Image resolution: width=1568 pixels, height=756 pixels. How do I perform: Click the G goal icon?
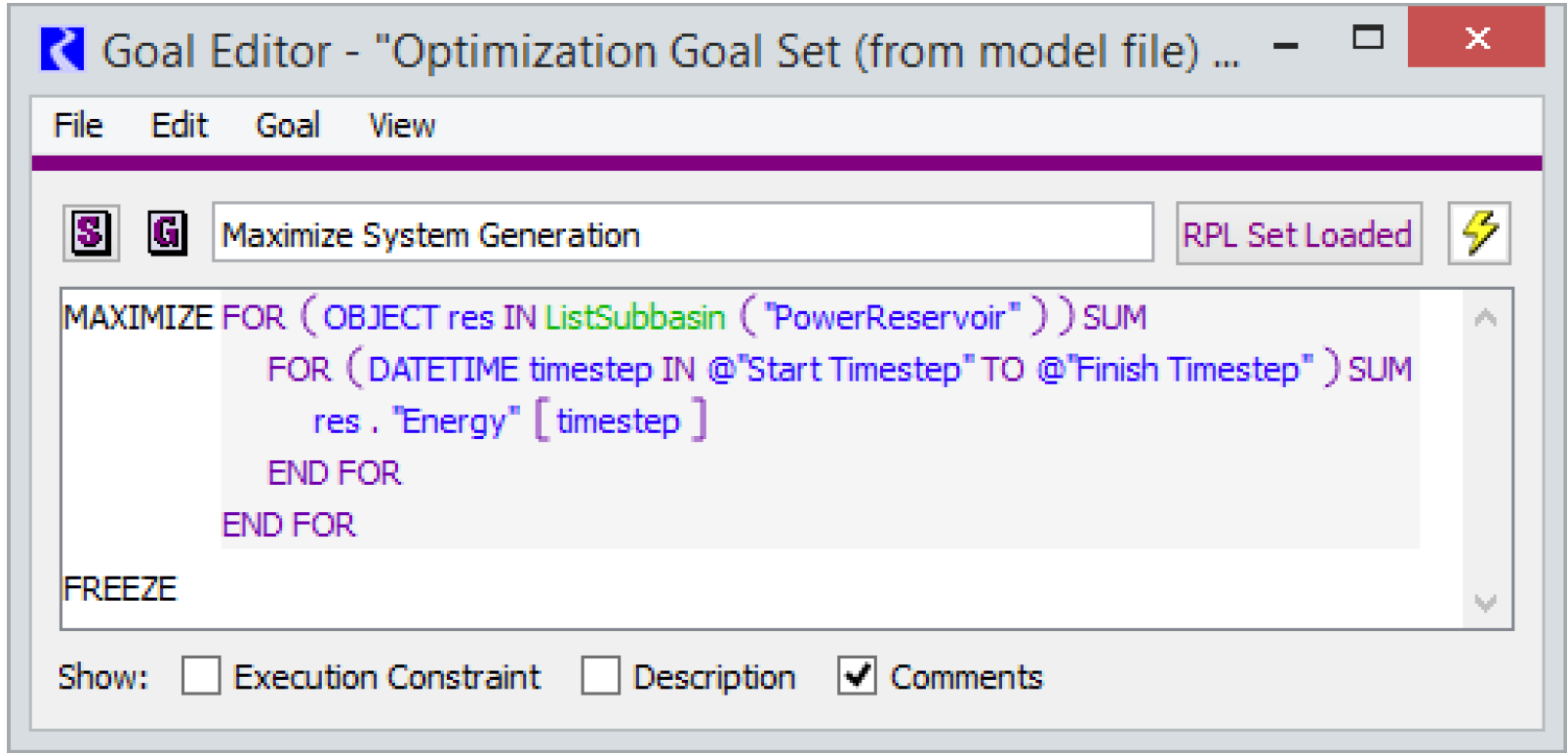click(x=167, y=233)
